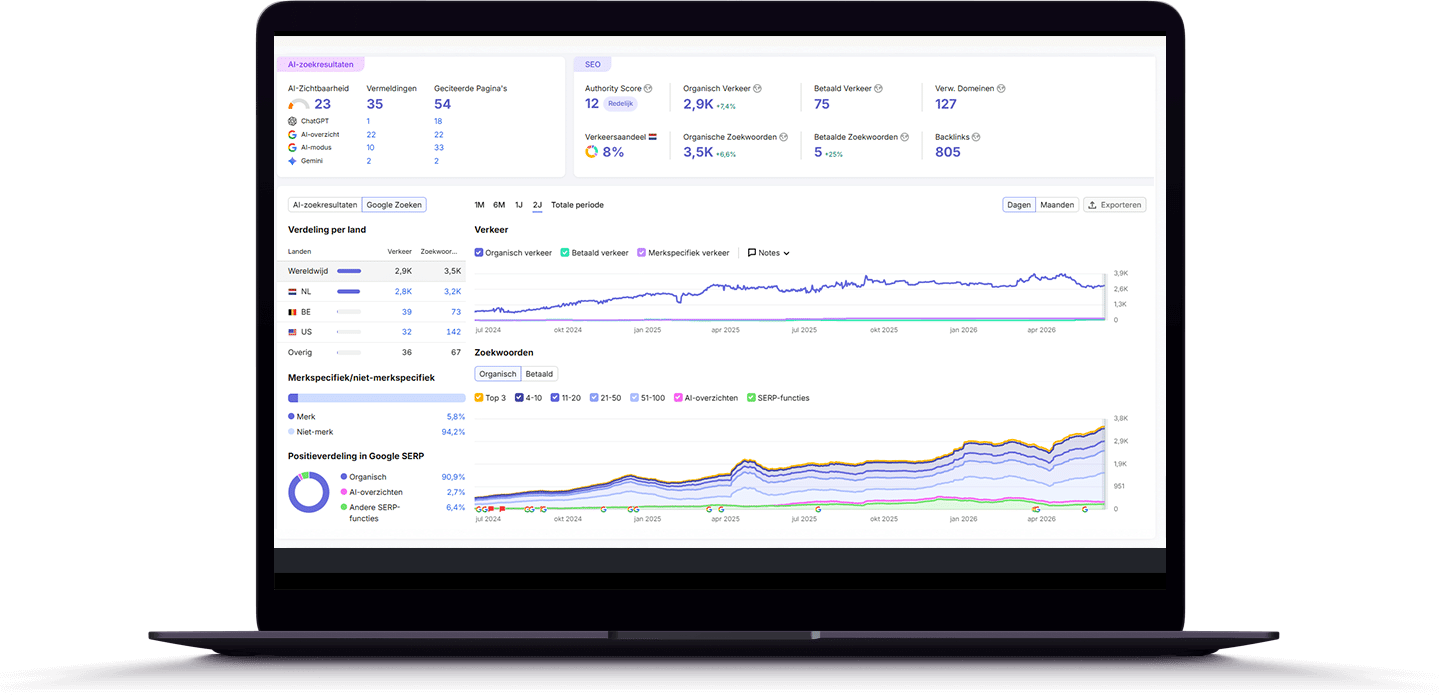Toggle the 51-100 positions checkbox
The image size is (1440, 695).
634,398
